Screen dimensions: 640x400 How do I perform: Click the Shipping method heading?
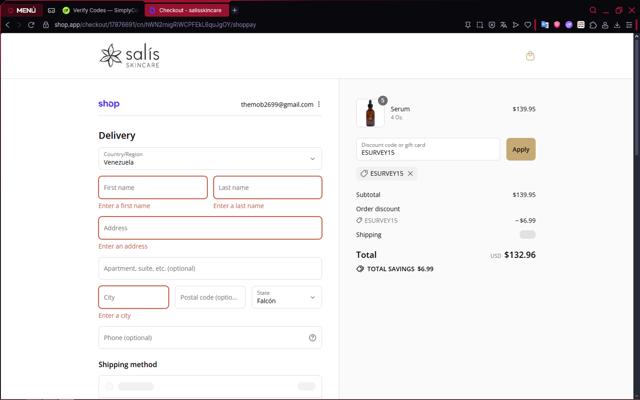(x=128, y=364)
